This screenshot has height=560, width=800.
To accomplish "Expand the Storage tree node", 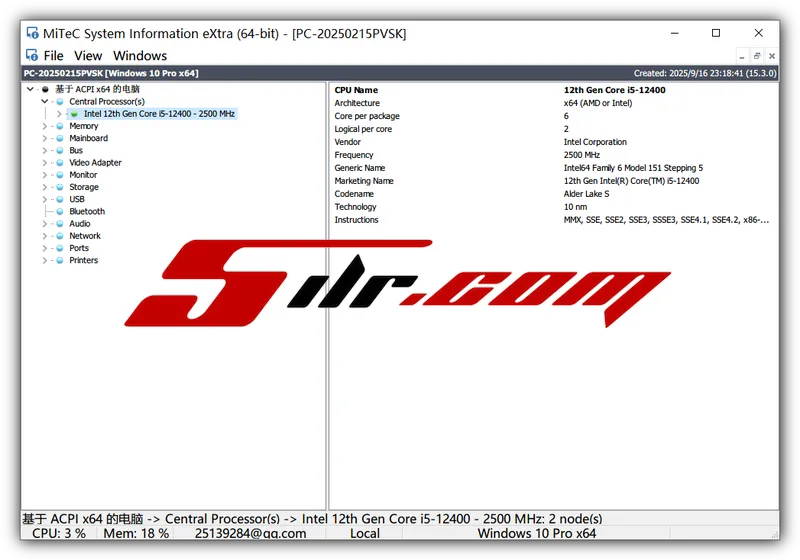I will coord(45,187).
